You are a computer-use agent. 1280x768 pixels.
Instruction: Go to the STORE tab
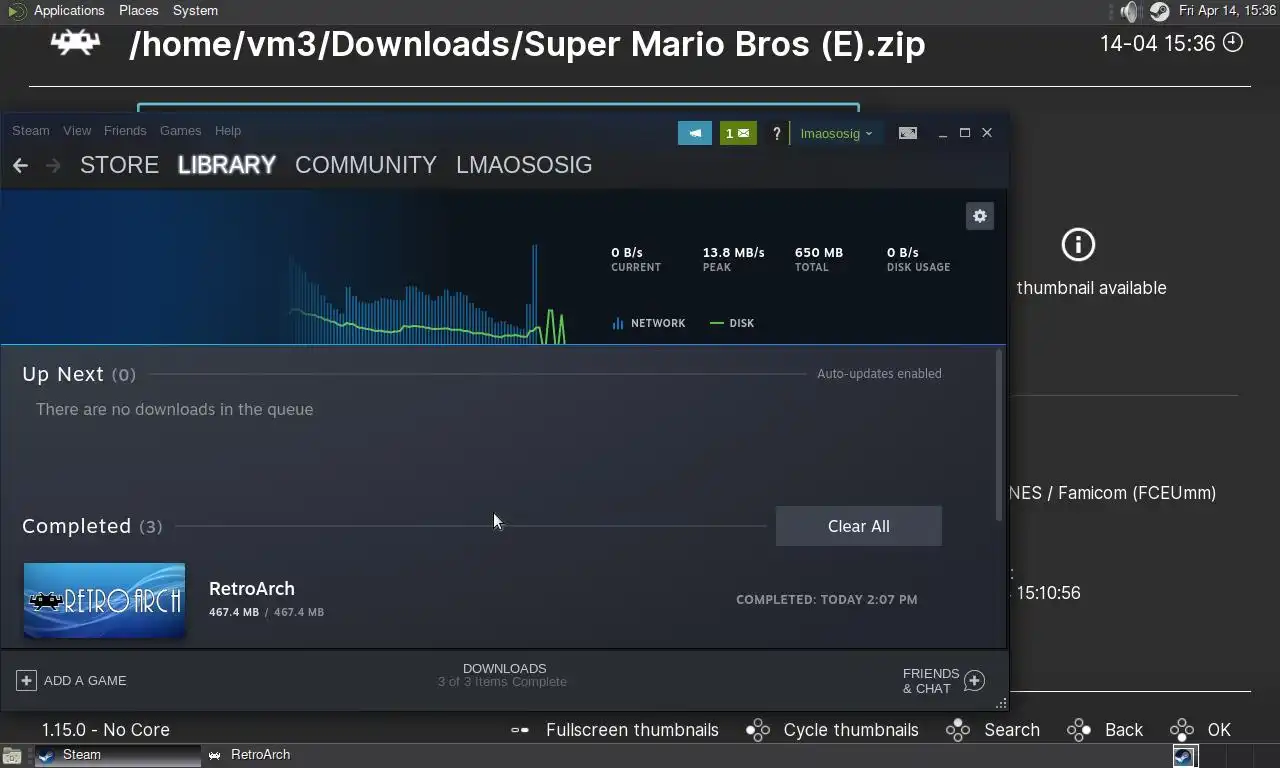(119, 165)
